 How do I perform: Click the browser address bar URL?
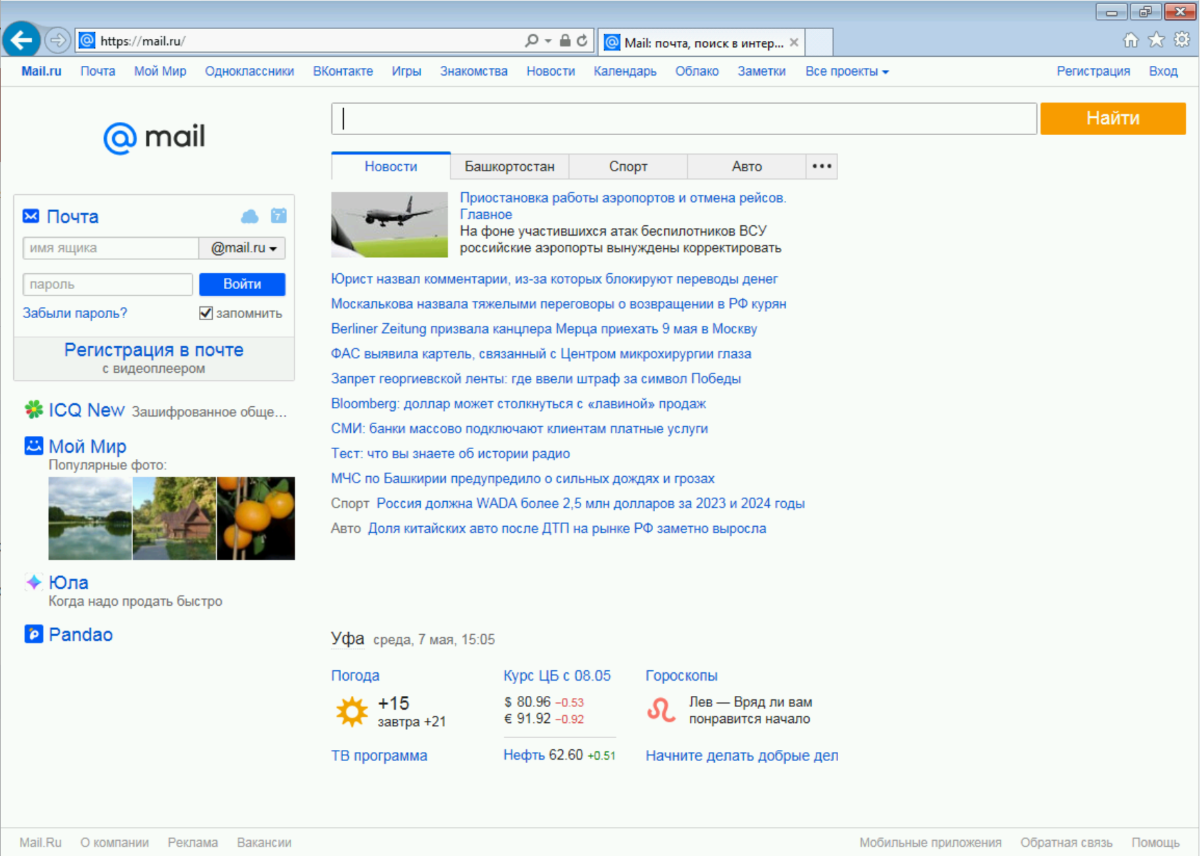(x=143, y=41)
